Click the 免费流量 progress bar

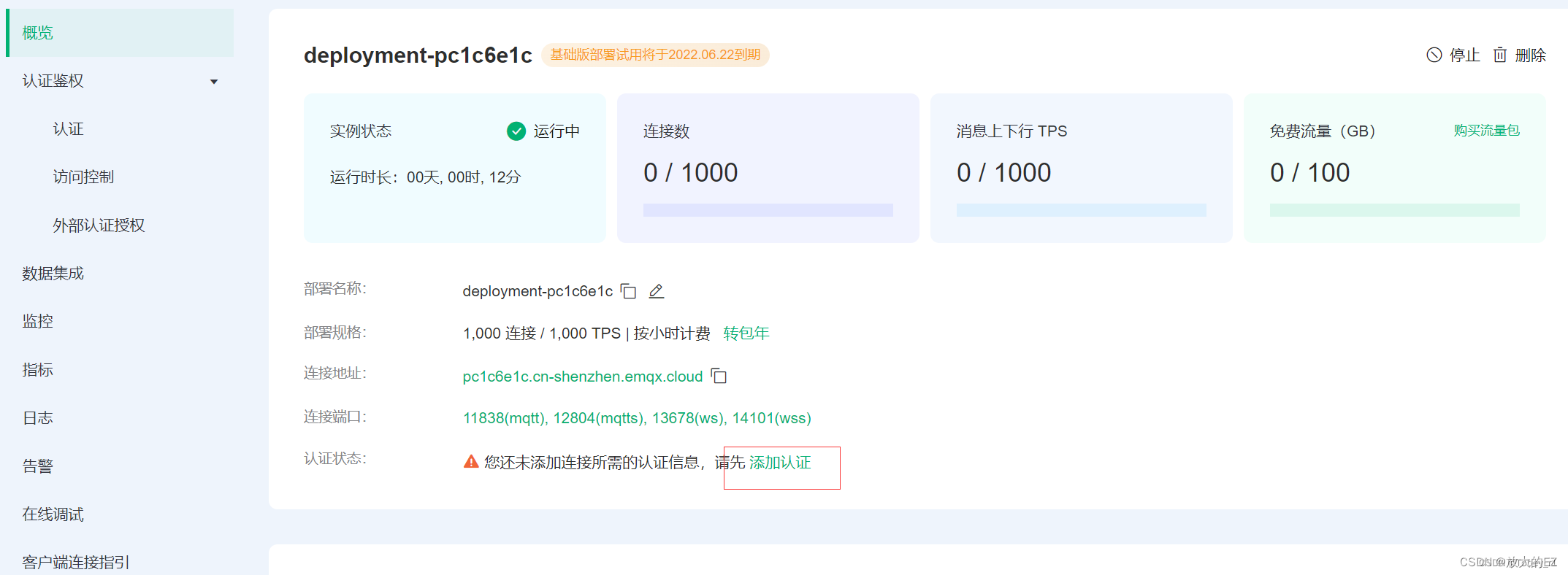1395,210
